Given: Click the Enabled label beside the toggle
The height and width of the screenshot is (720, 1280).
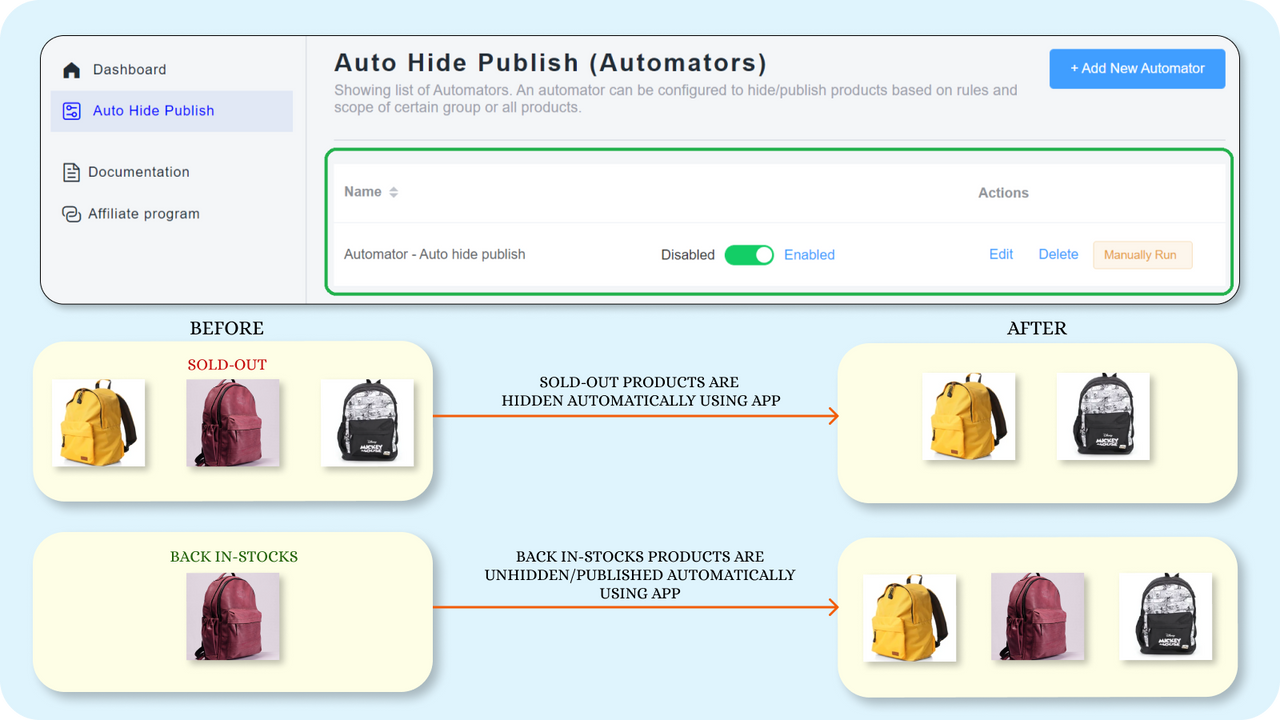Looking at the screenshot, I should pyautogui.click(x=809, y=255).
